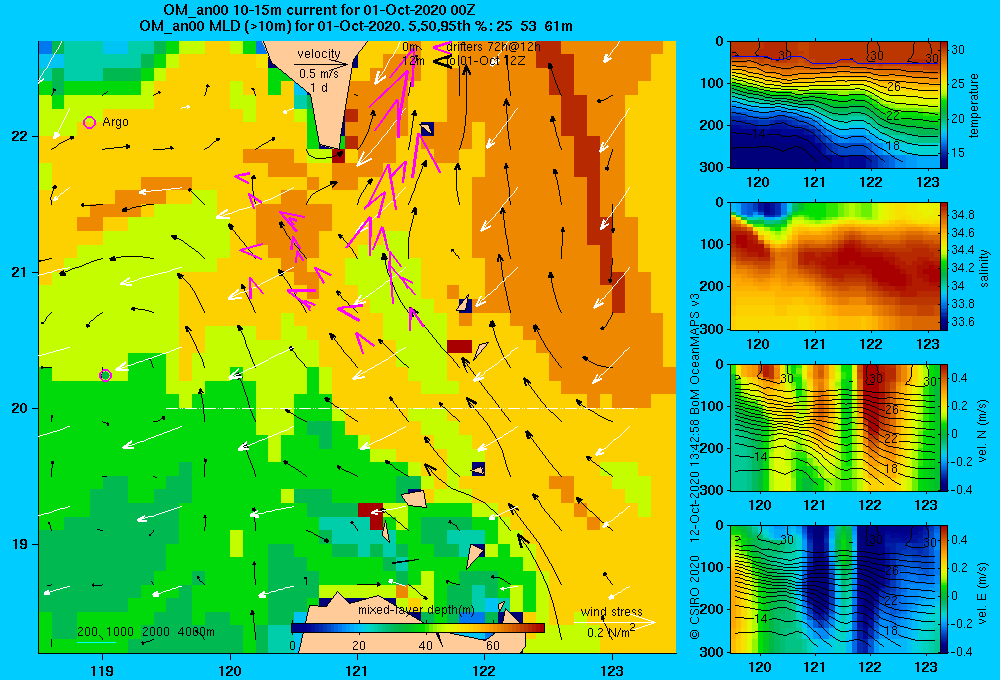Click the 'drifters 72h@12h' legend text
The width and height of the screenshot is (1000, 680).
[x=494, y=47]
